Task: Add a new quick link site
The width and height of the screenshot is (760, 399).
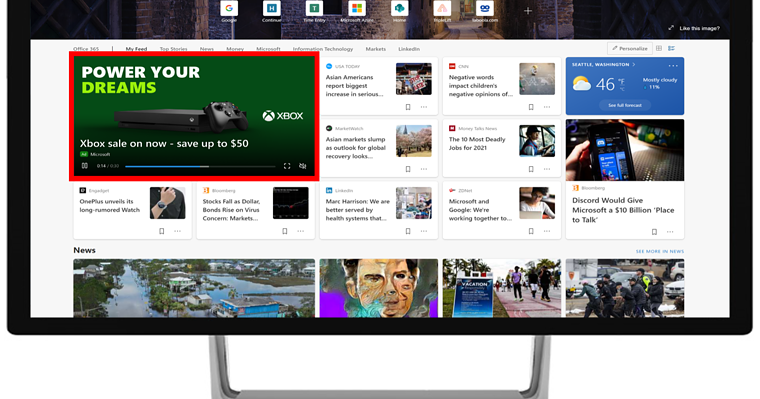Action: pos(528,11)
